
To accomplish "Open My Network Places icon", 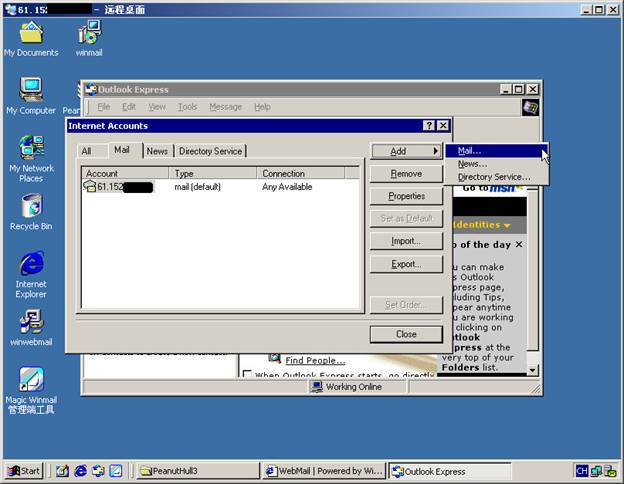I will click(x=31, y=150).
